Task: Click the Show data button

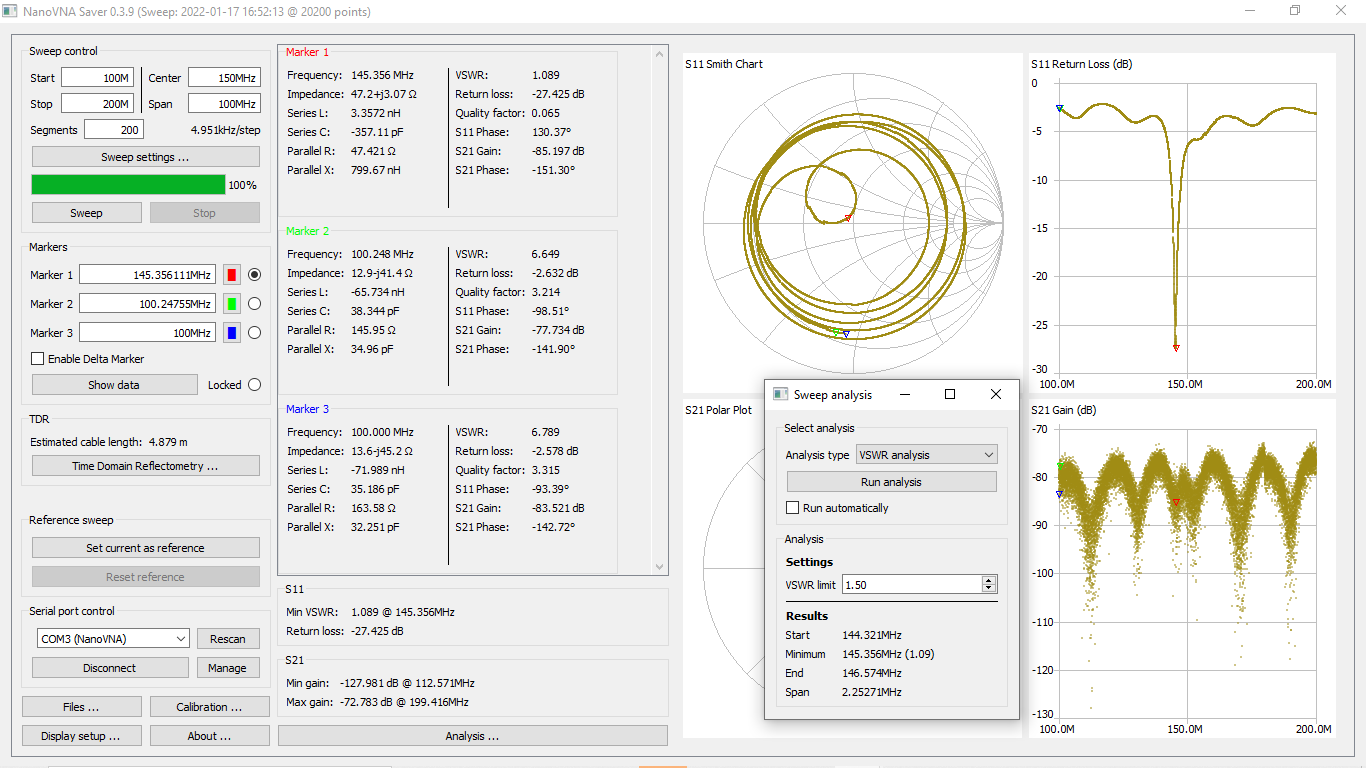Action: coord(114,385)
